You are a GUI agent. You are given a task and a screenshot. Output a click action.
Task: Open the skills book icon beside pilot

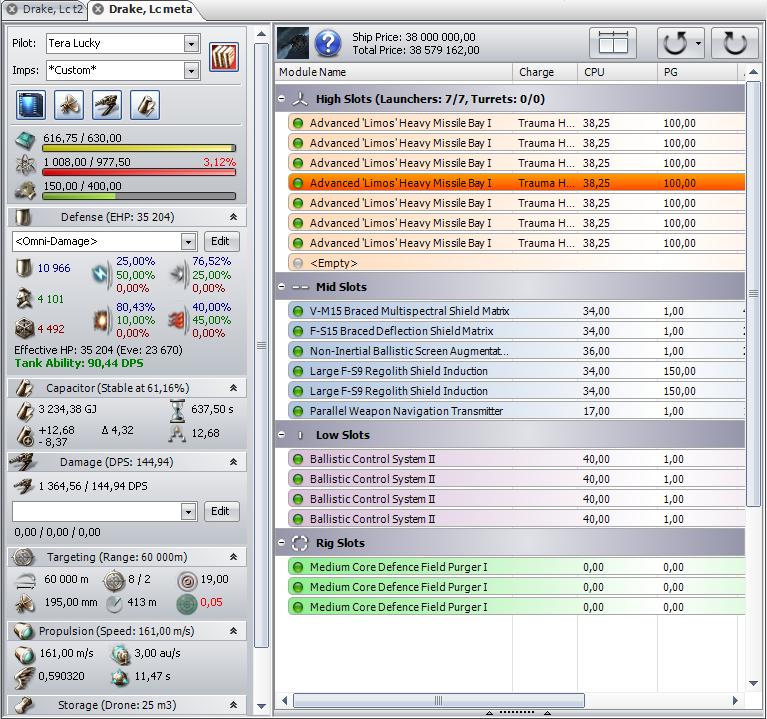224,57
